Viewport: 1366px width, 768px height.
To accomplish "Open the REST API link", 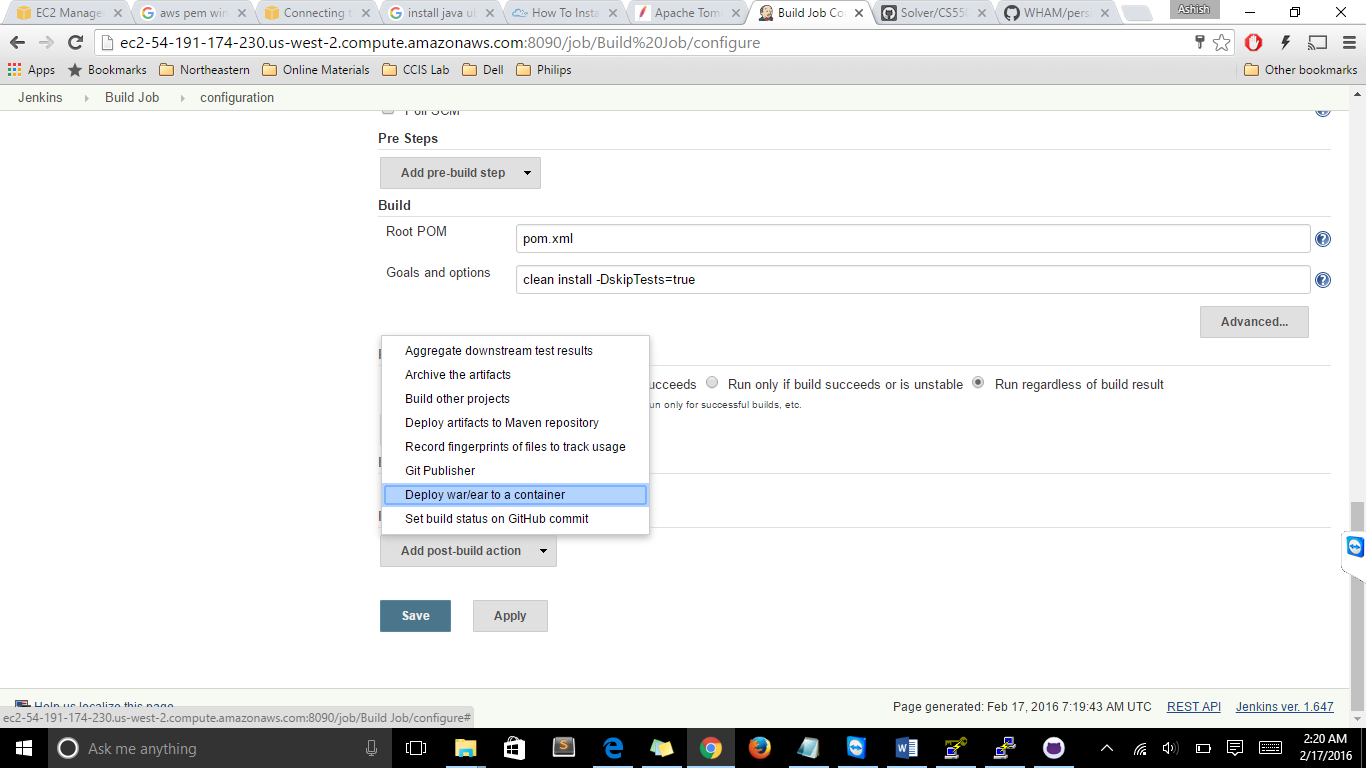I will tap(1193, 707).
